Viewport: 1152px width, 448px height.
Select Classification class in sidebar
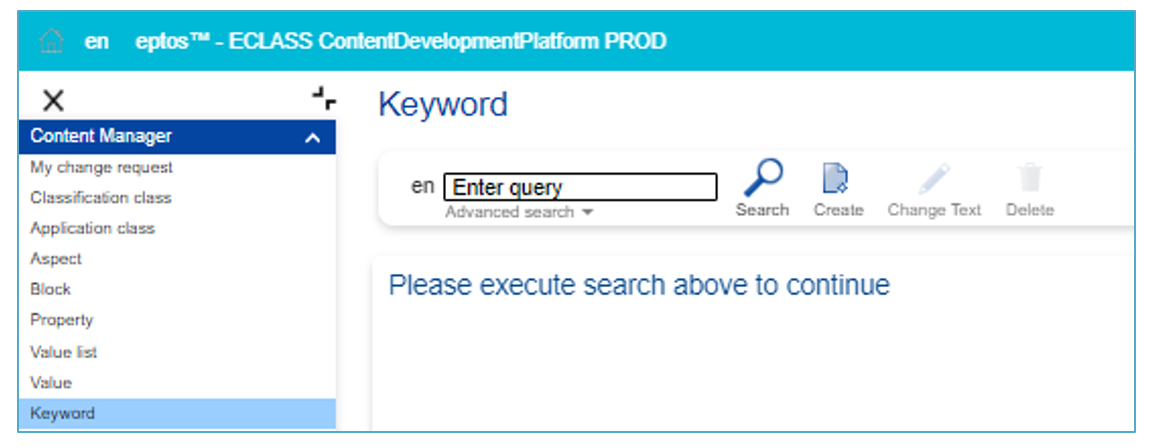tap(101, 198)
